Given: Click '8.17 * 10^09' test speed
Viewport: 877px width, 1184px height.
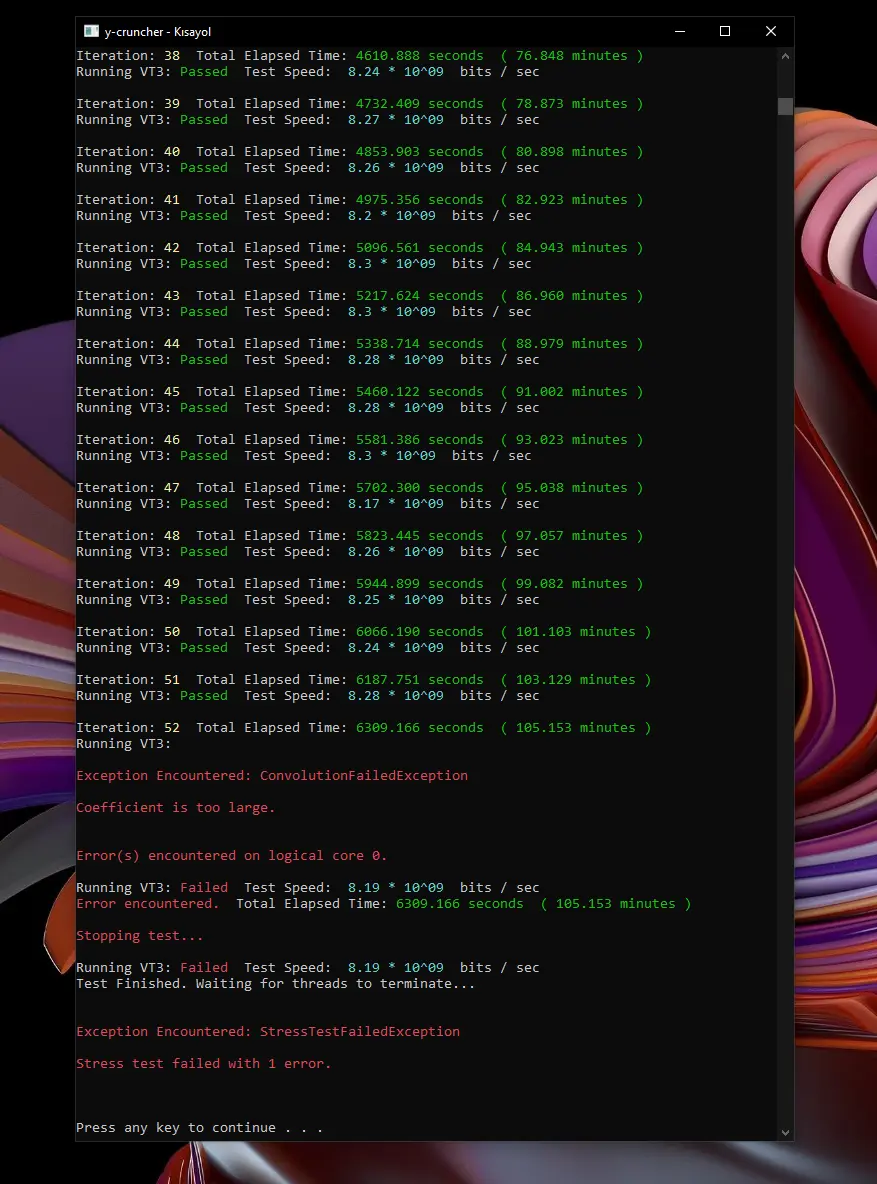Looking at the screenshot, I should 396,504.
